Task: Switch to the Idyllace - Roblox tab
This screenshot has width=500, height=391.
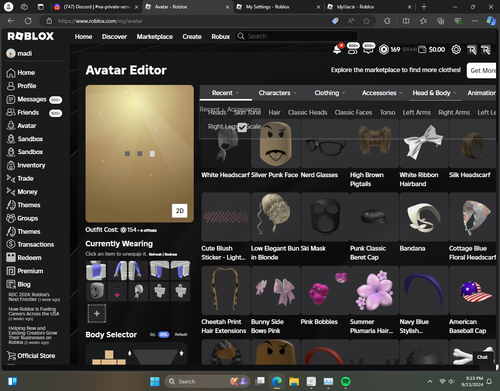Action: (369, 7)
